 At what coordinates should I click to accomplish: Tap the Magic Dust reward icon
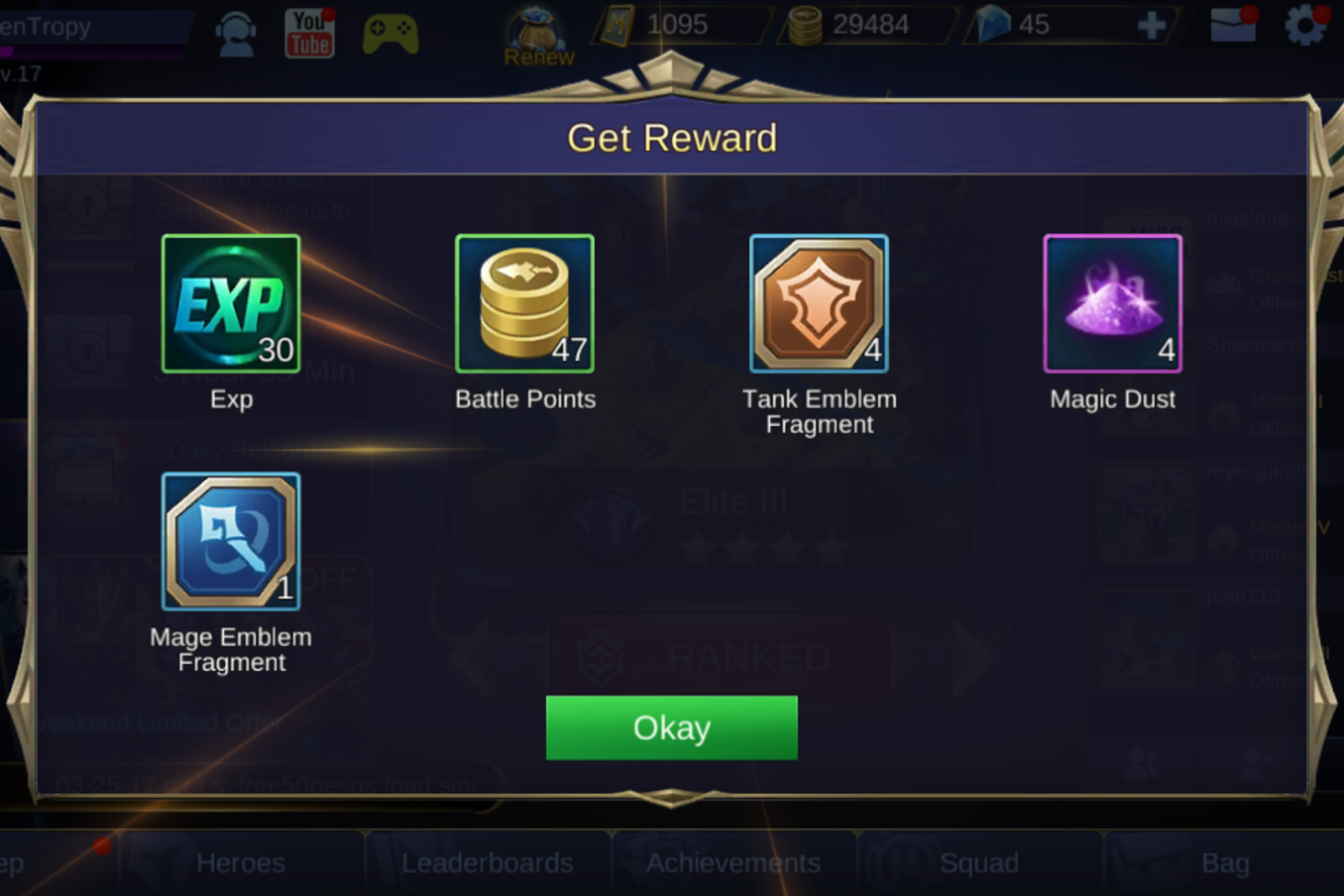1113,304
